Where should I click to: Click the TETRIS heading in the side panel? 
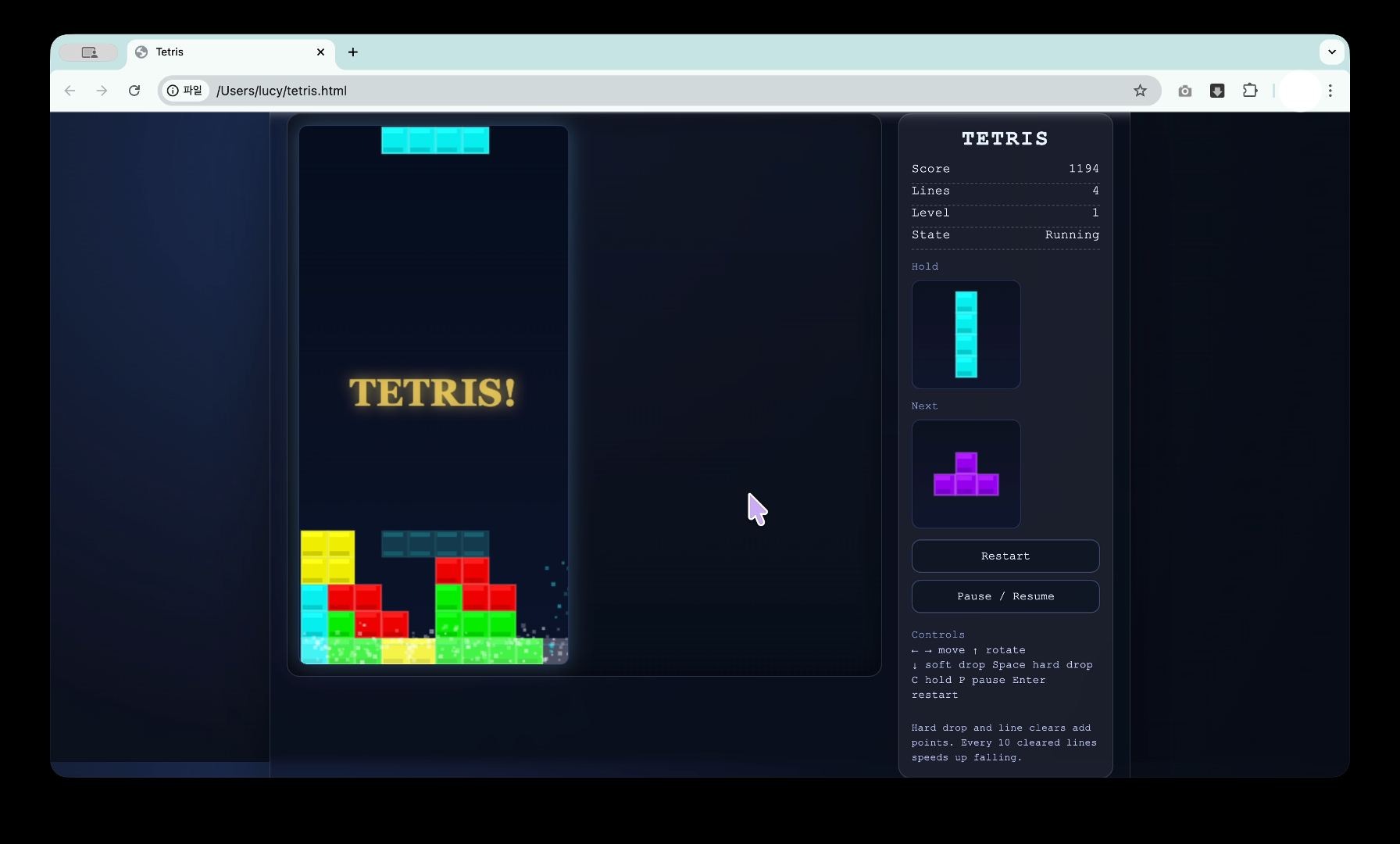(x=1005, y=139)
